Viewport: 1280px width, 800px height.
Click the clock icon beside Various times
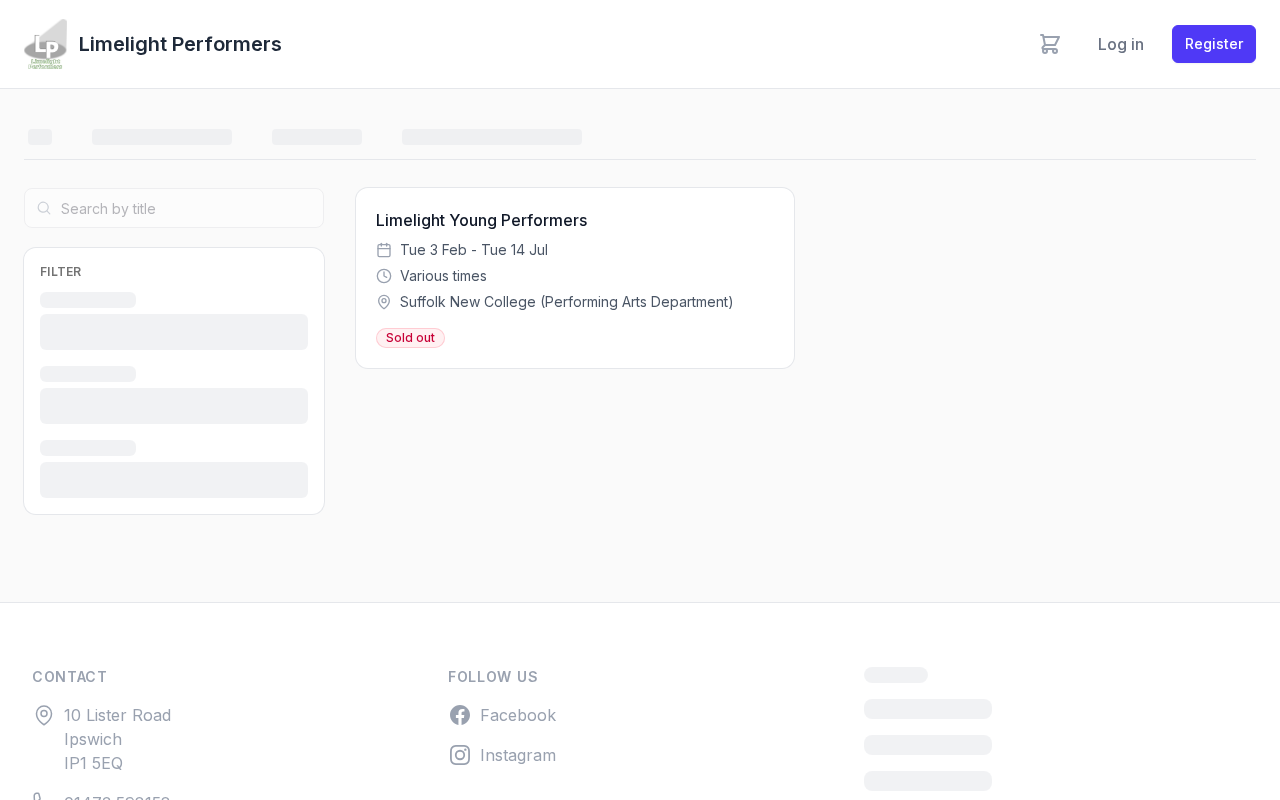(x=384, y=276)
